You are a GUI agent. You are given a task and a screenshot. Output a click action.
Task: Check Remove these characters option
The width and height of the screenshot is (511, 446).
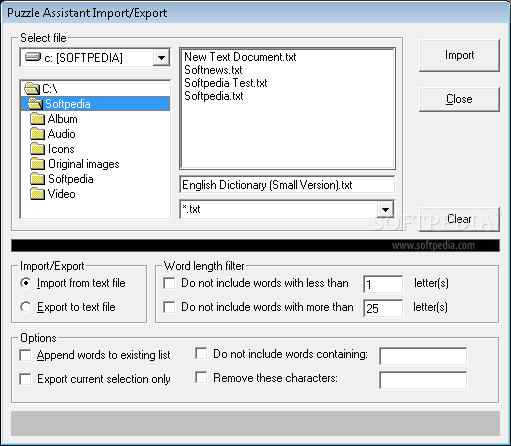[x=201, y=378]
